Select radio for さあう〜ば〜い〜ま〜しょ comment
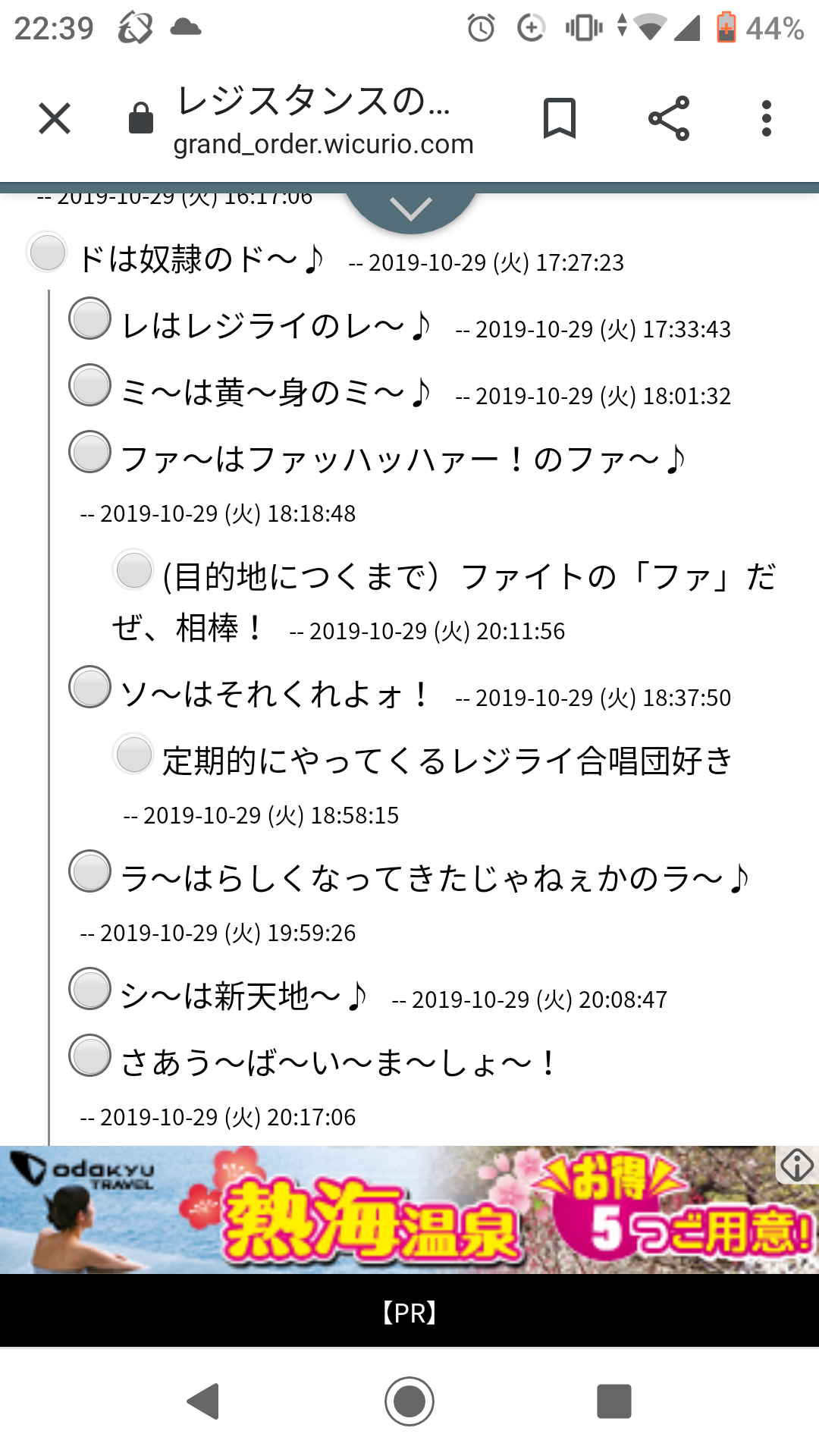Image resolution: width=819 pixels, height=1456 pixels. (x=90, y=1056)
